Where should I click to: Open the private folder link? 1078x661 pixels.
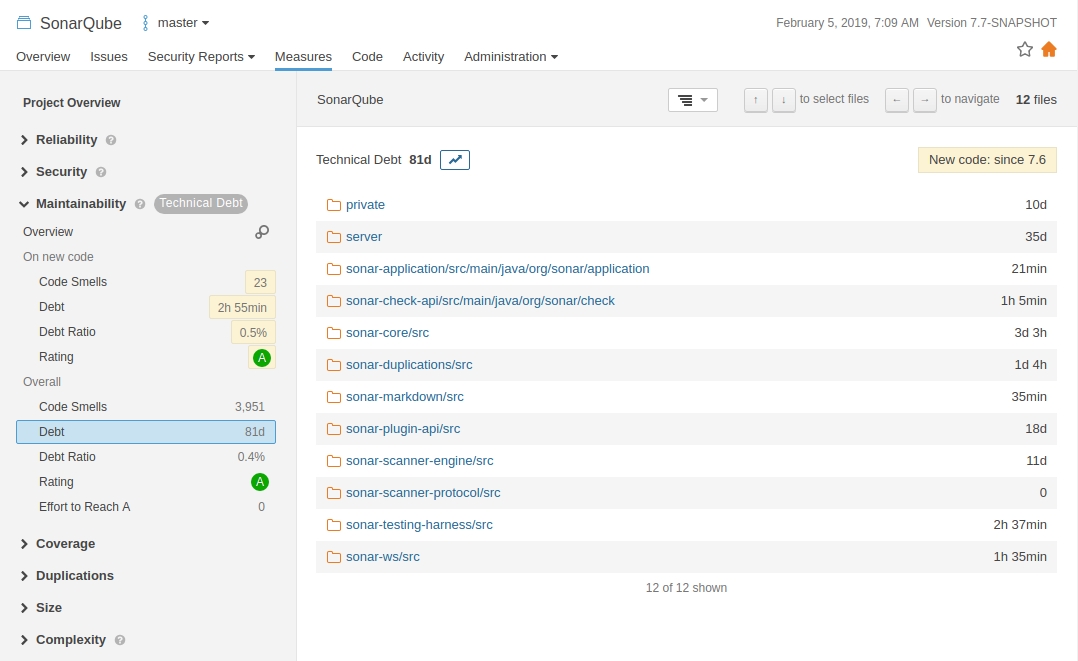click(x=365, y=205)
